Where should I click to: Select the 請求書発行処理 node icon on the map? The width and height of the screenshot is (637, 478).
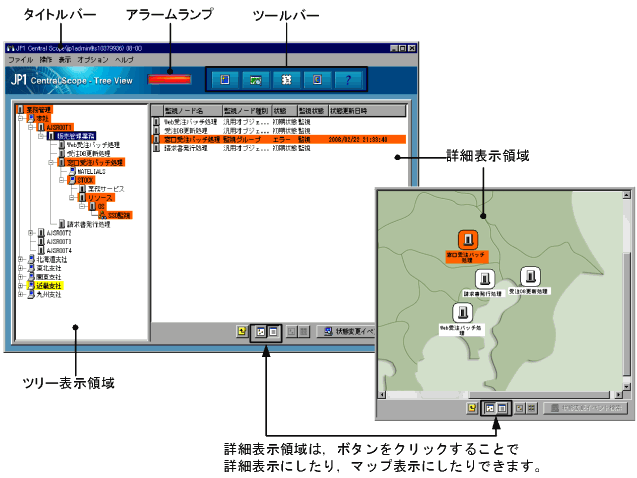pyautogui.click(x=485, y=279)
